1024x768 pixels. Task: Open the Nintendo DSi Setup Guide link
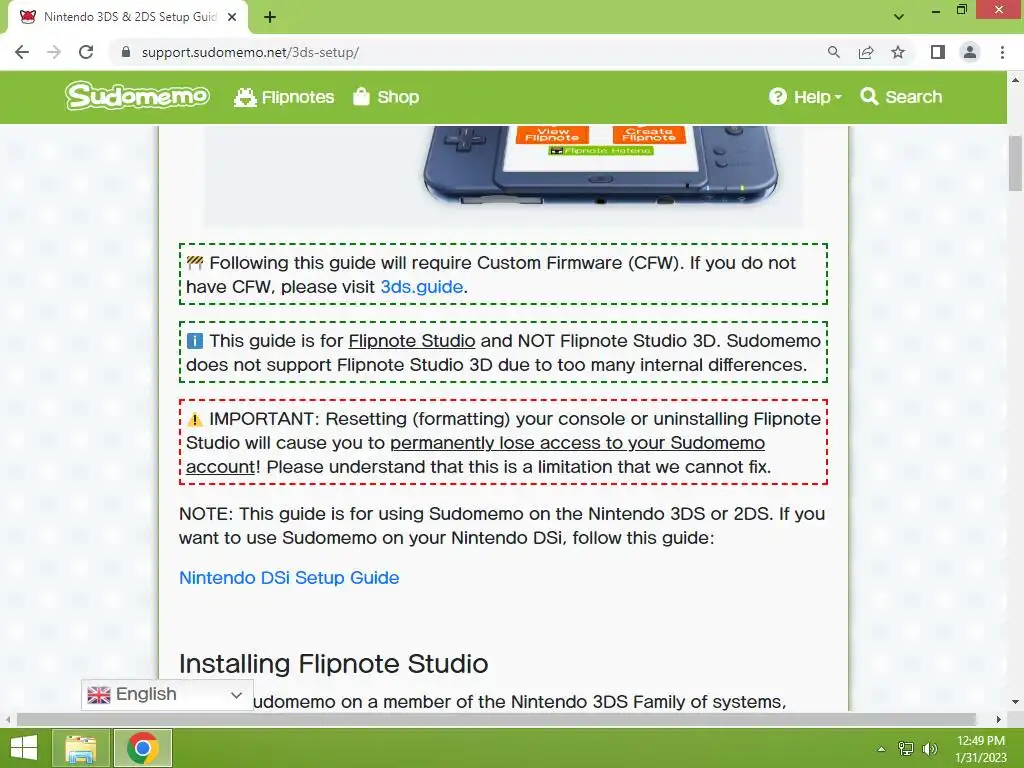tap(289, 578)
